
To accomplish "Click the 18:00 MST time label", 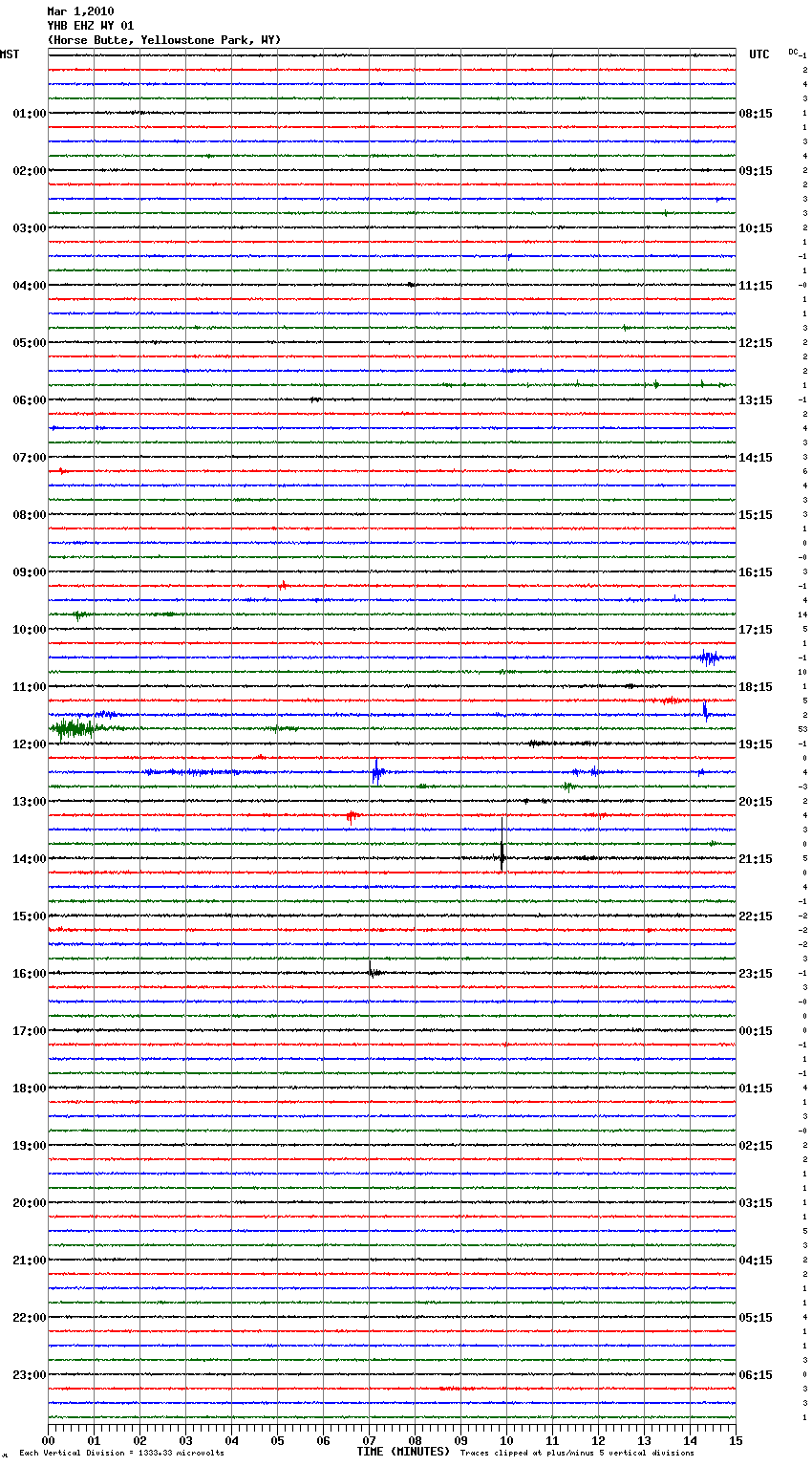I will 30,1089.
